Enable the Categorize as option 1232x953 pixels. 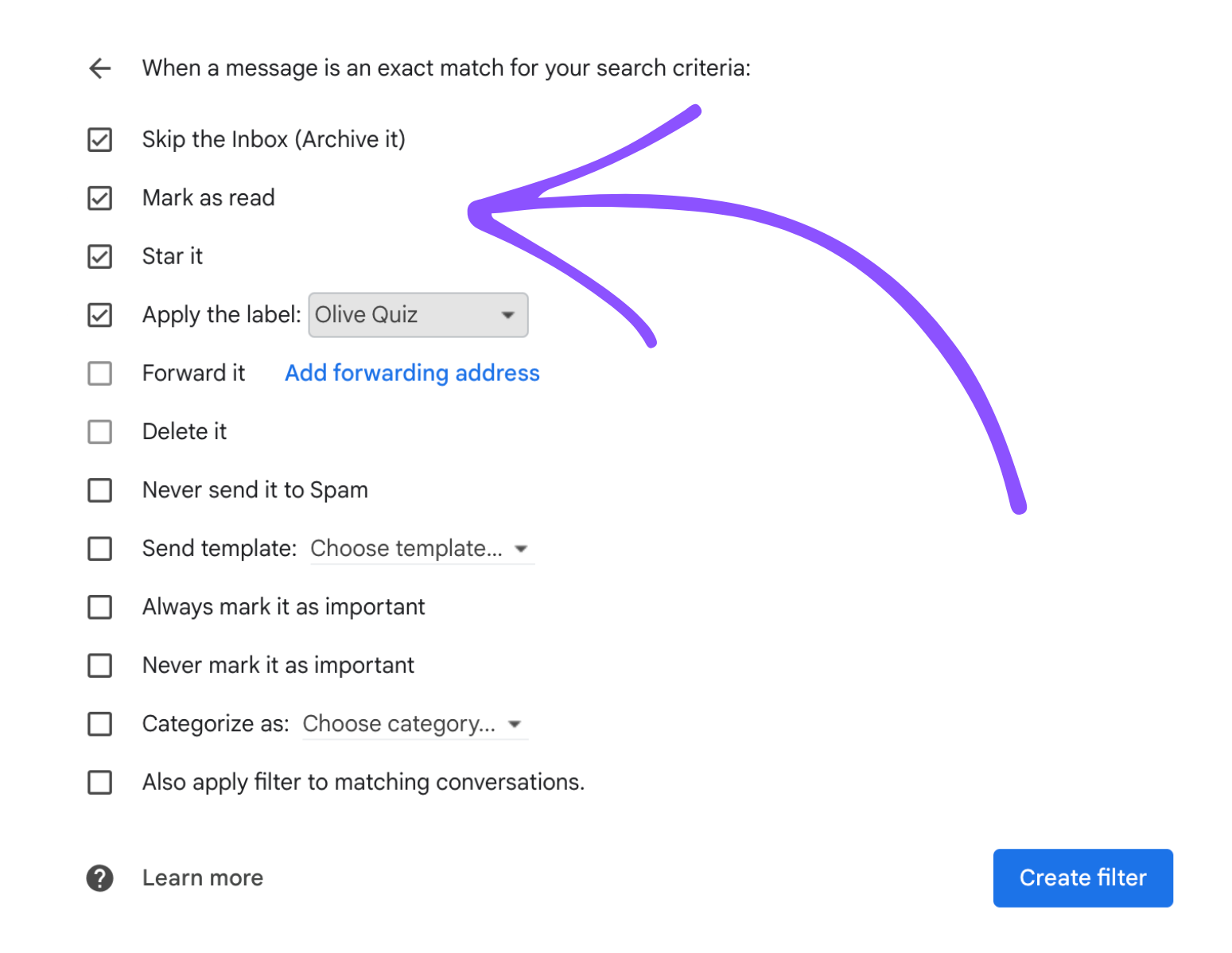(99, 724)
